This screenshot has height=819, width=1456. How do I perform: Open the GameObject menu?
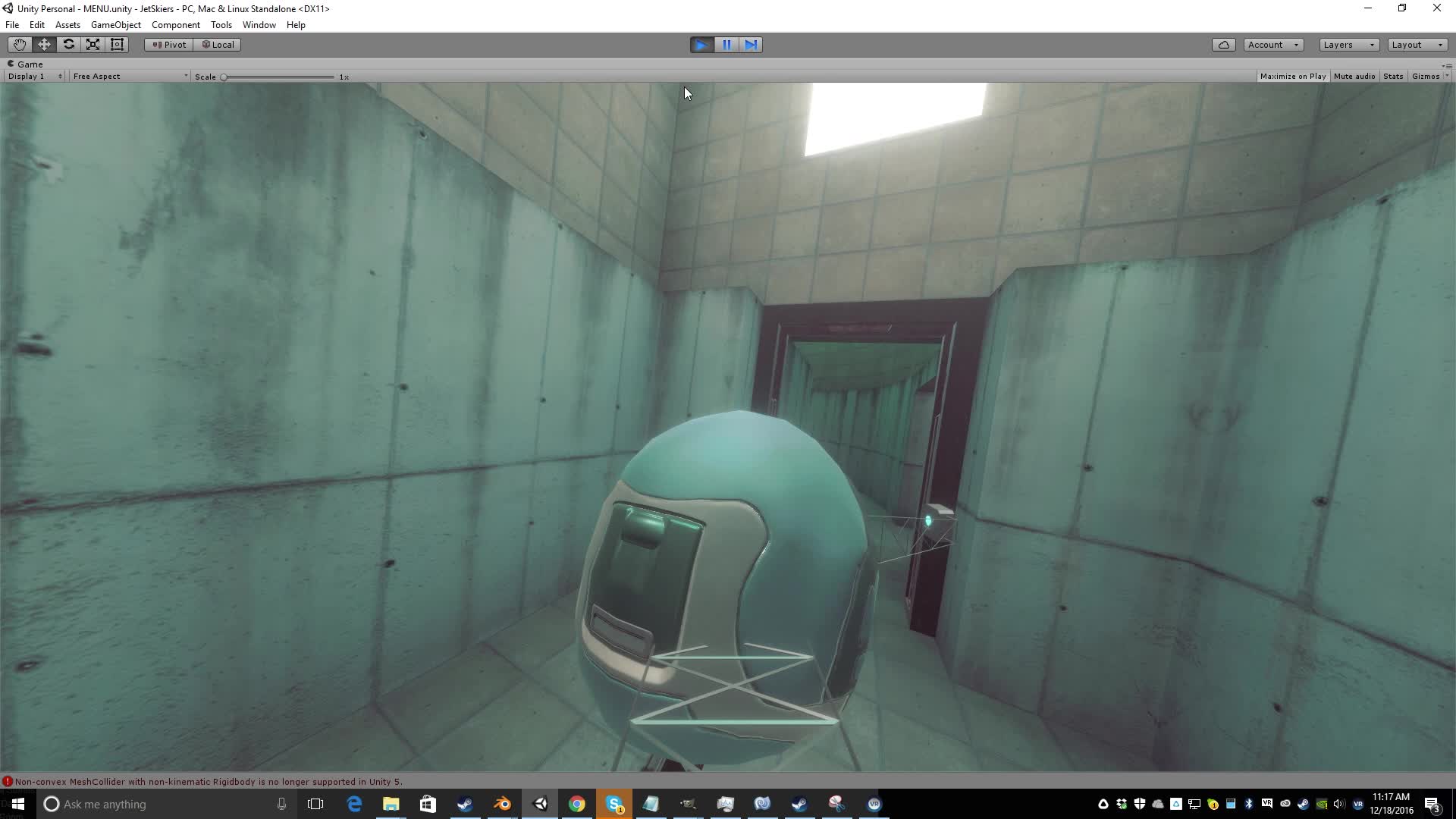pos(115,25)
